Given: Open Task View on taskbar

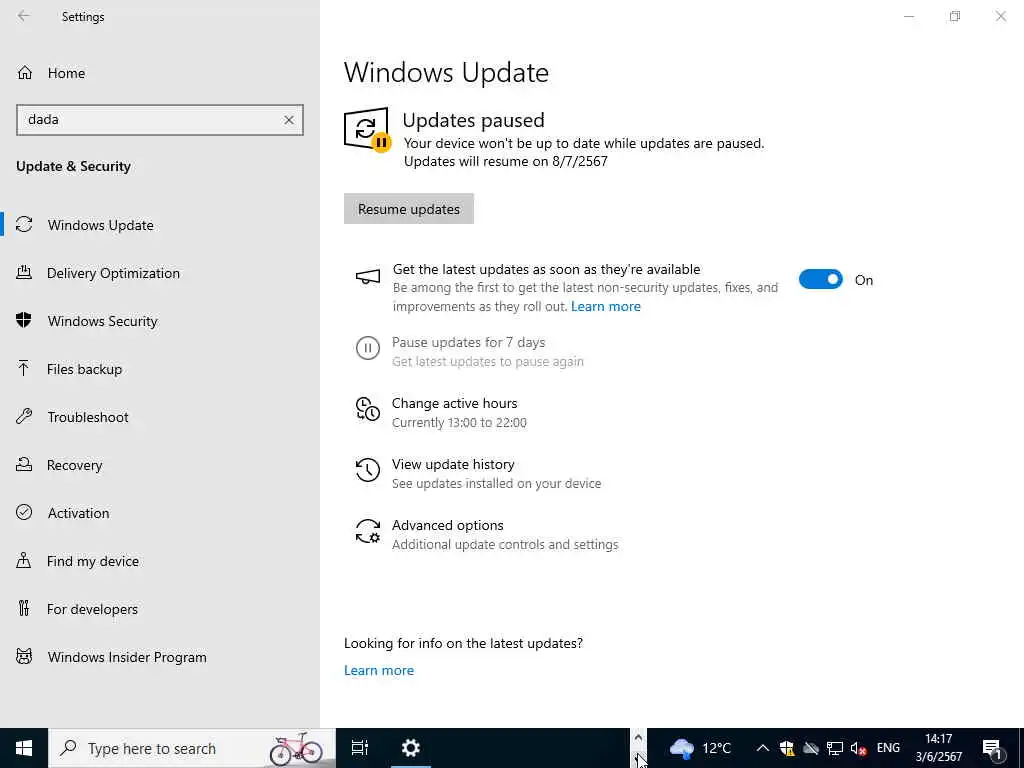Looking at the screenshot, I should click(x=360, y=748).
